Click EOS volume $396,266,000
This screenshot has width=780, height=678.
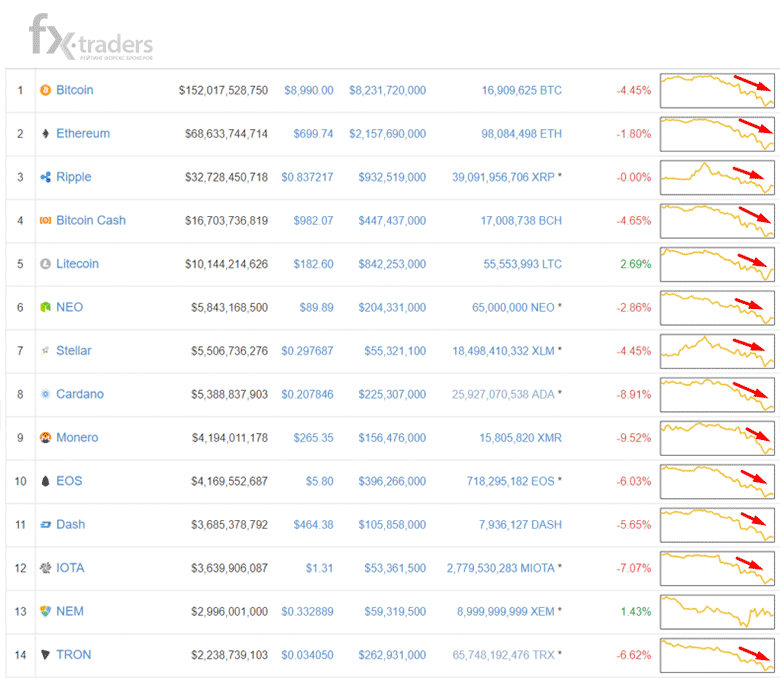[x=392, y=481]
